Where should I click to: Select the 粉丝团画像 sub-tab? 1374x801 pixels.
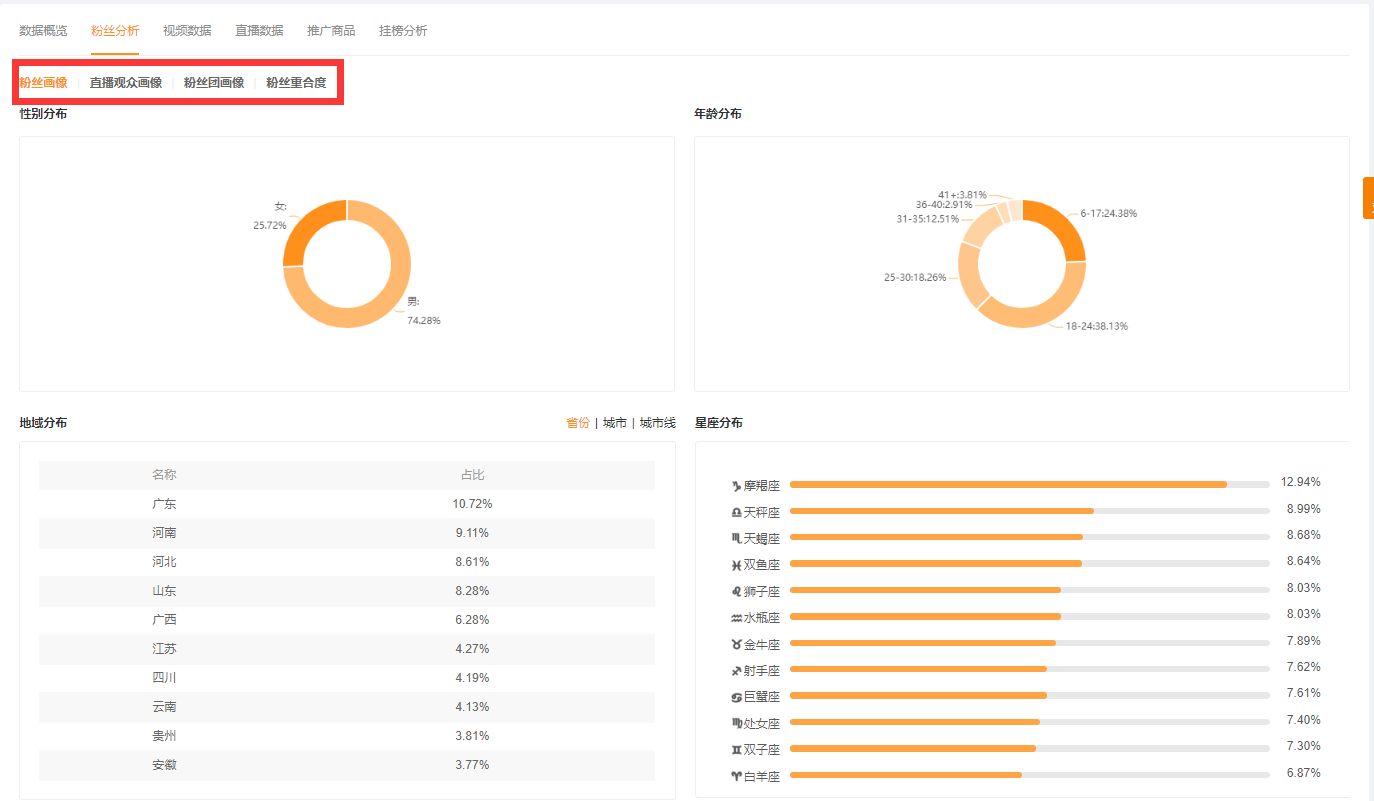click(214, 83)
